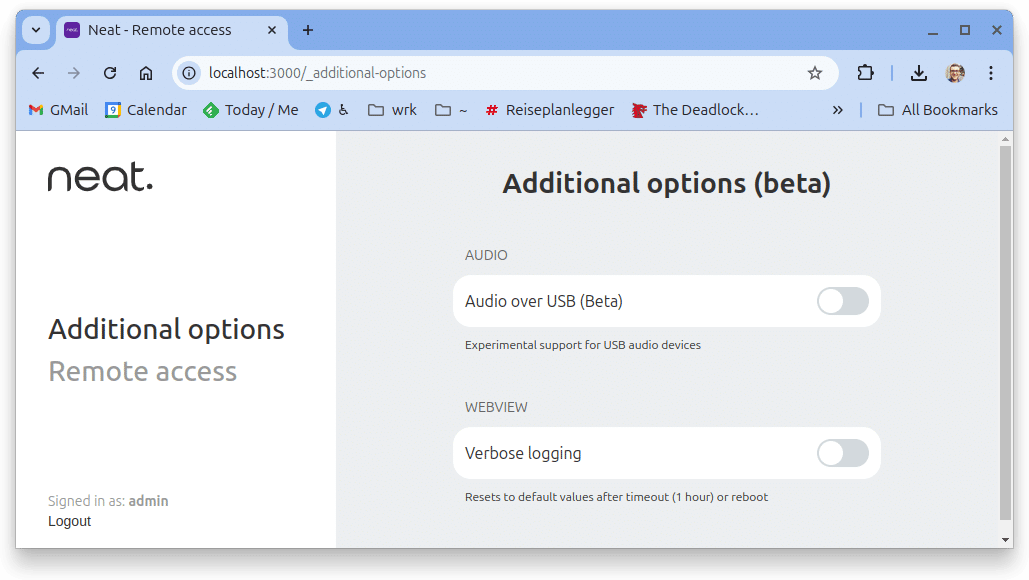
Task: Open the accessibility wheelchair bookmark
Action: click(343, 110)
